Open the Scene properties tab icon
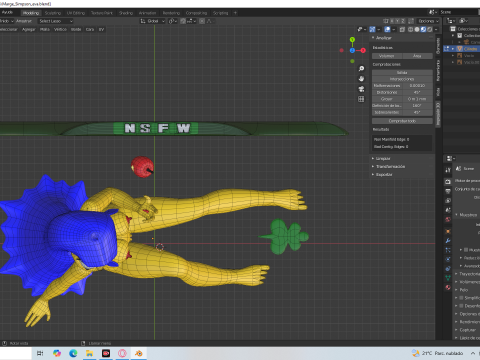This screenshot has width=480, height=360. (x=448, y=210)
